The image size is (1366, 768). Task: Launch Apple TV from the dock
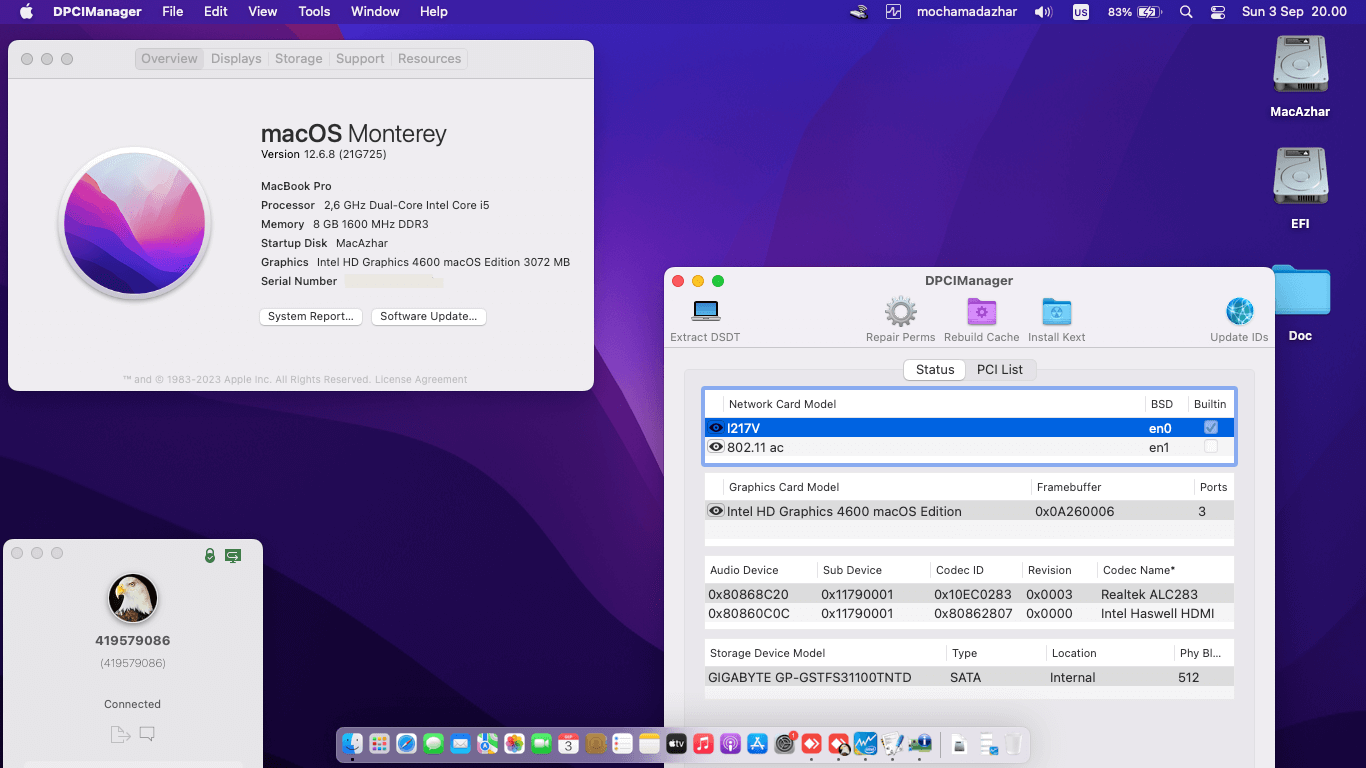pos(676,743)
